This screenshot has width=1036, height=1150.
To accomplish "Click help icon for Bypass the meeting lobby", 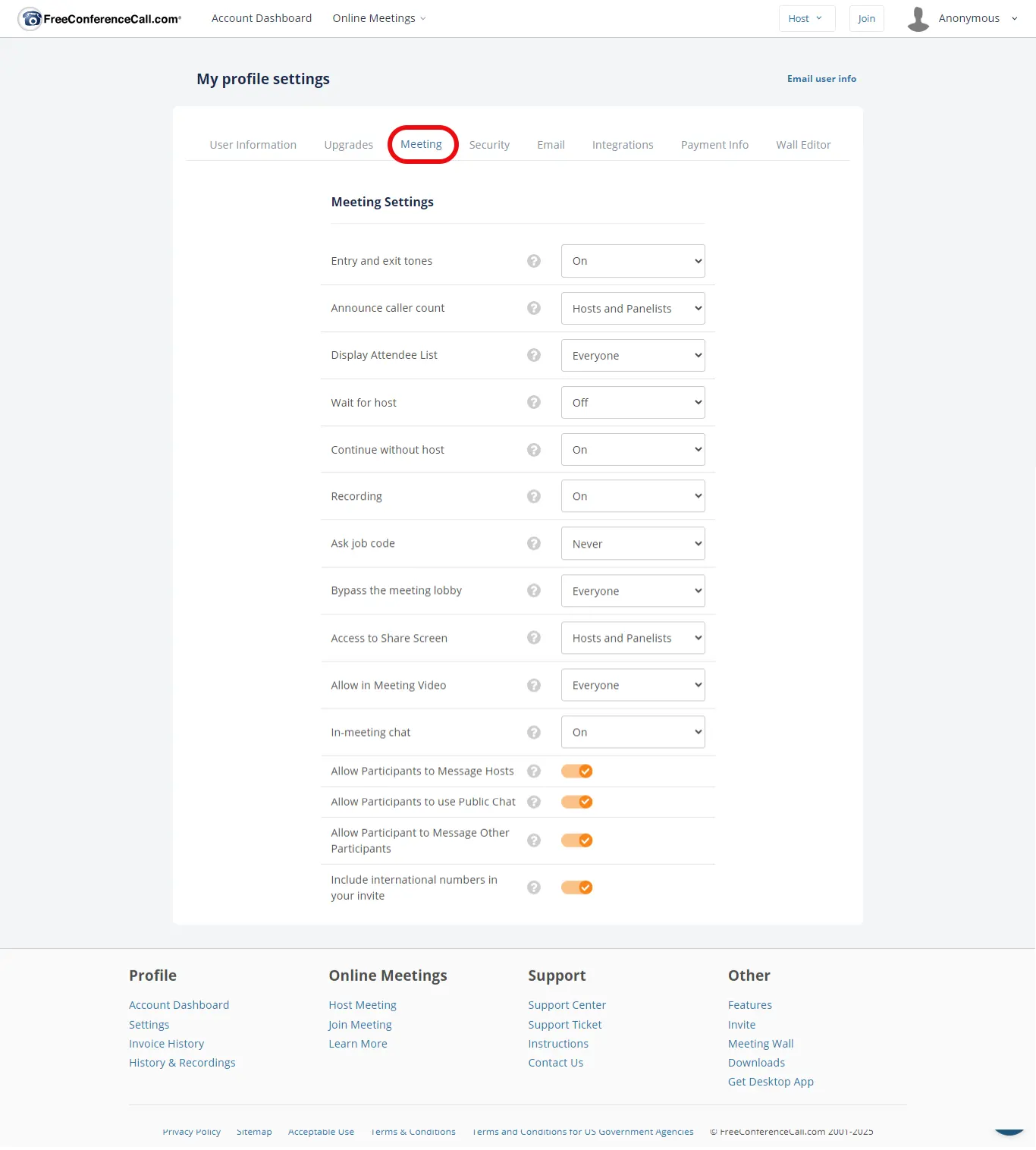I will coord(534,590).
